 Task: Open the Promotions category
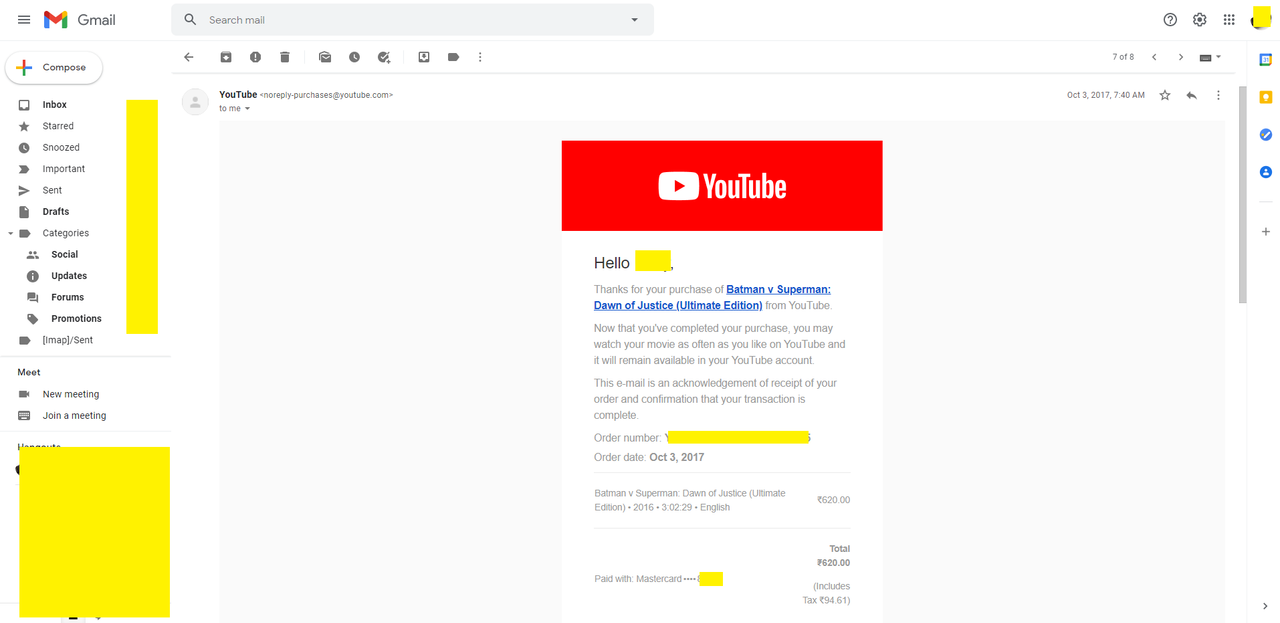click(76, 319)
